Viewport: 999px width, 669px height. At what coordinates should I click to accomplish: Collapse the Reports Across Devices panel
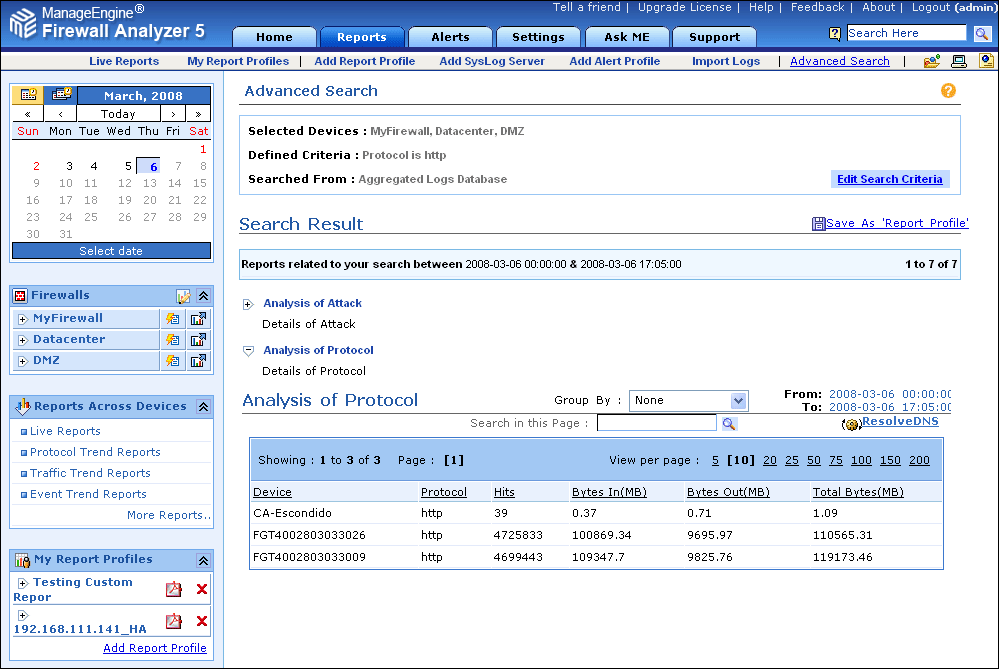click(x=203, y=407)
